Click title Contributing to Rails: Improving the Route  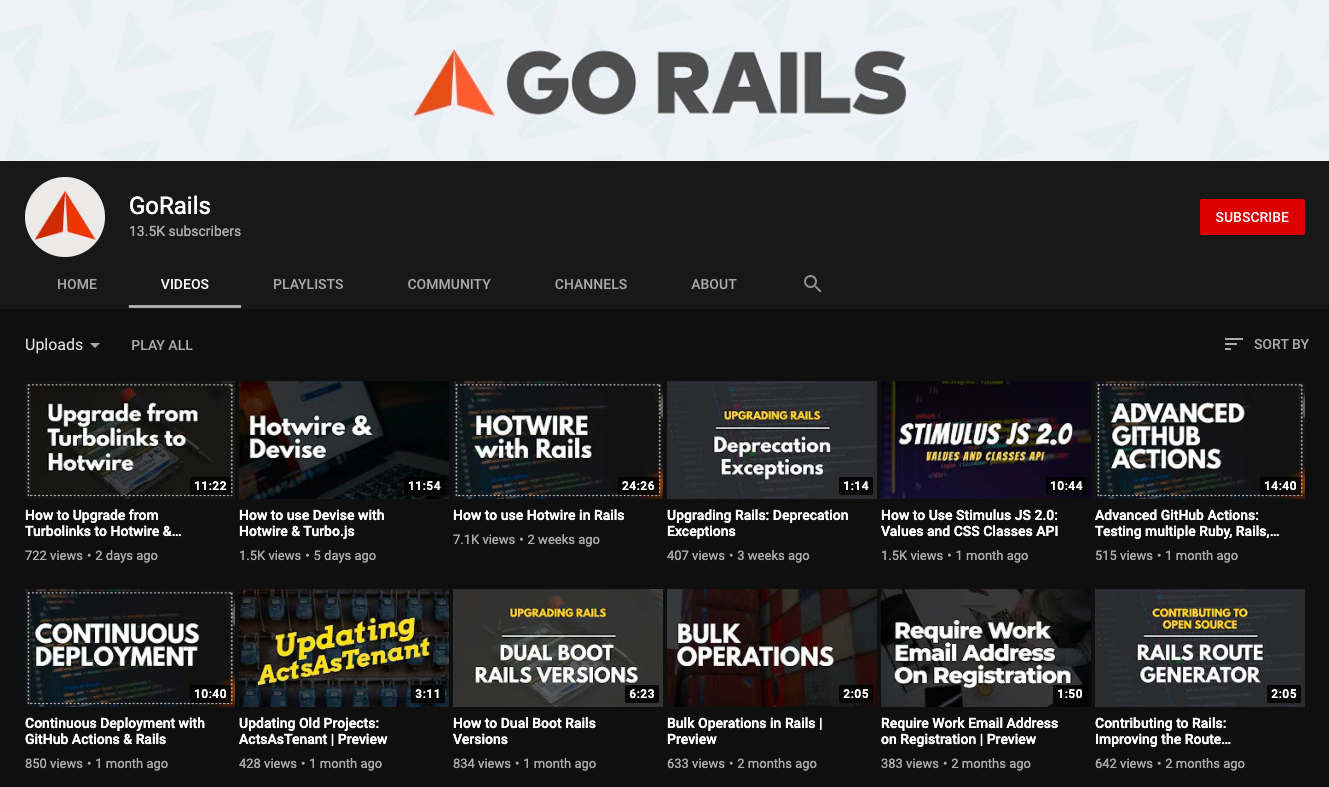(x=1163, y=731)
